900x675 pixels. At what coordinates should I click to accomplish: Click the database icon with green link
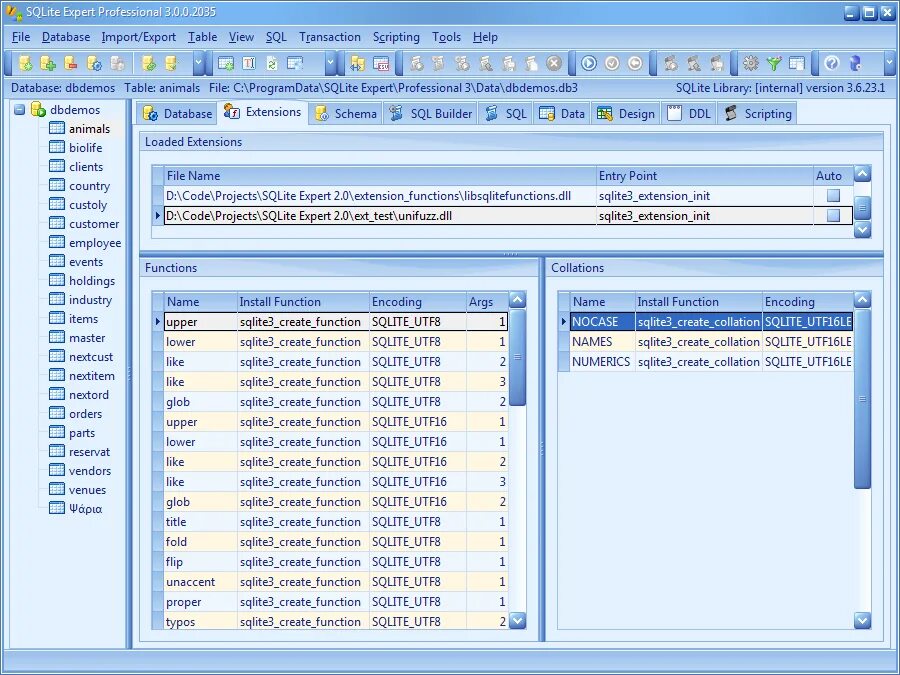coord(149,63)
